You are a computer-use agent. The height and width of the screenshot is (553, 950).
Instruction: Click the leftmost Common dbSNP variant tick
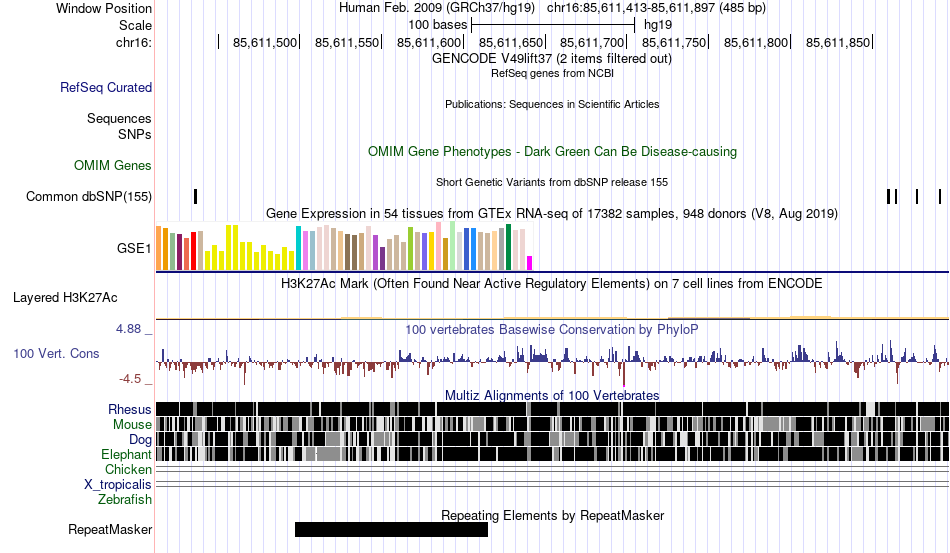(x=196, y=196)
